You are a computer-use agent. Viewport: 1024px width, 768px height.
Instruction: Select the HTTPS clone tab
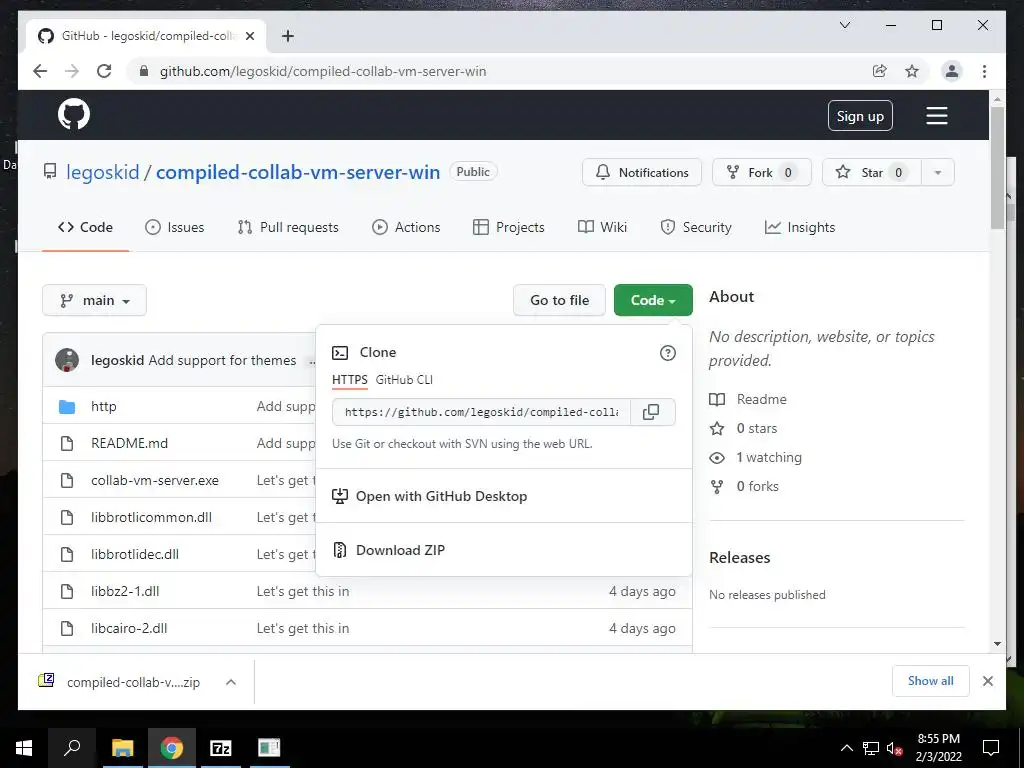click(349, 380)
